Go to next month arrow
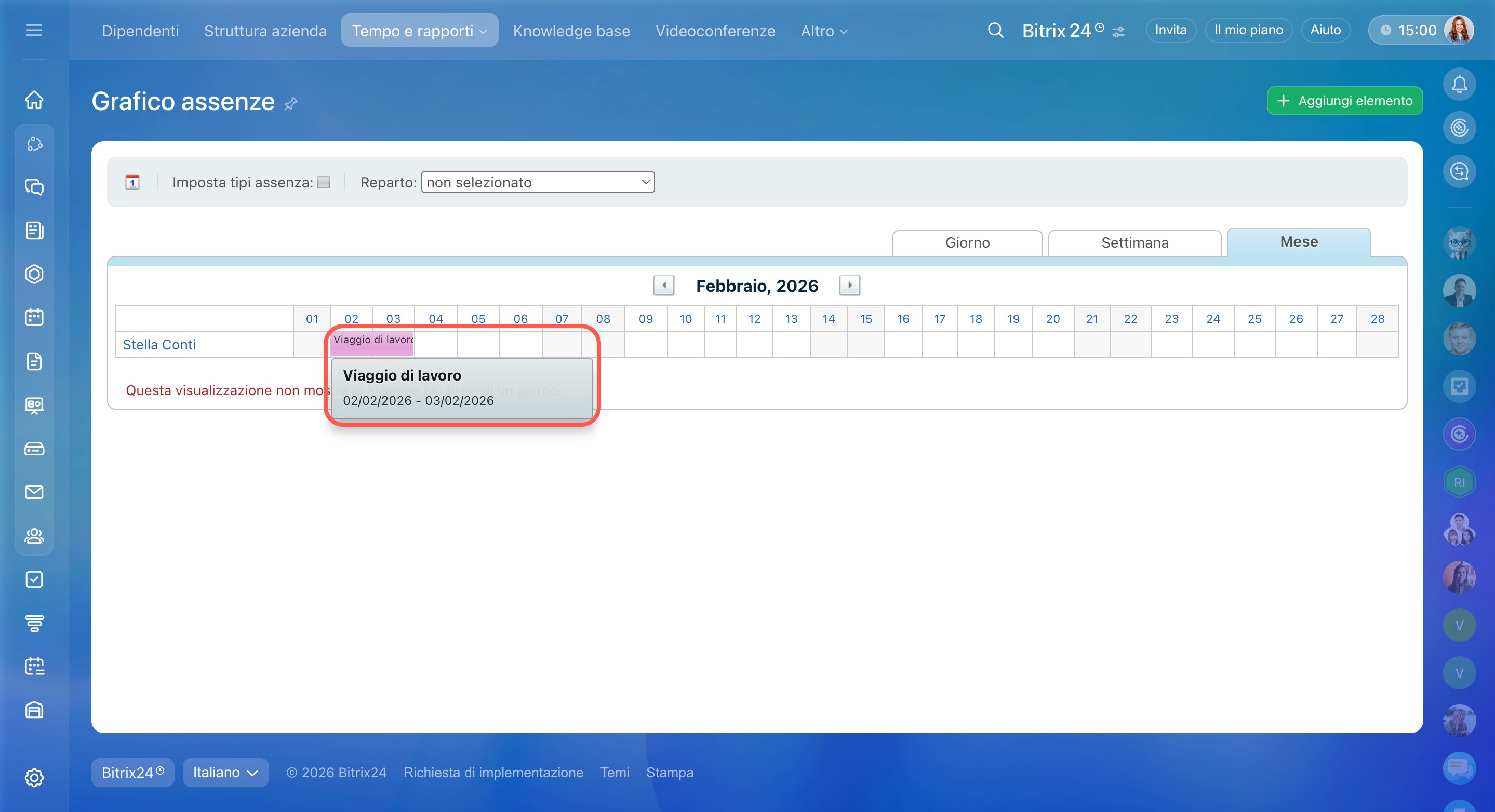This screenshot has height=812, width=1495. coord(850,286)
